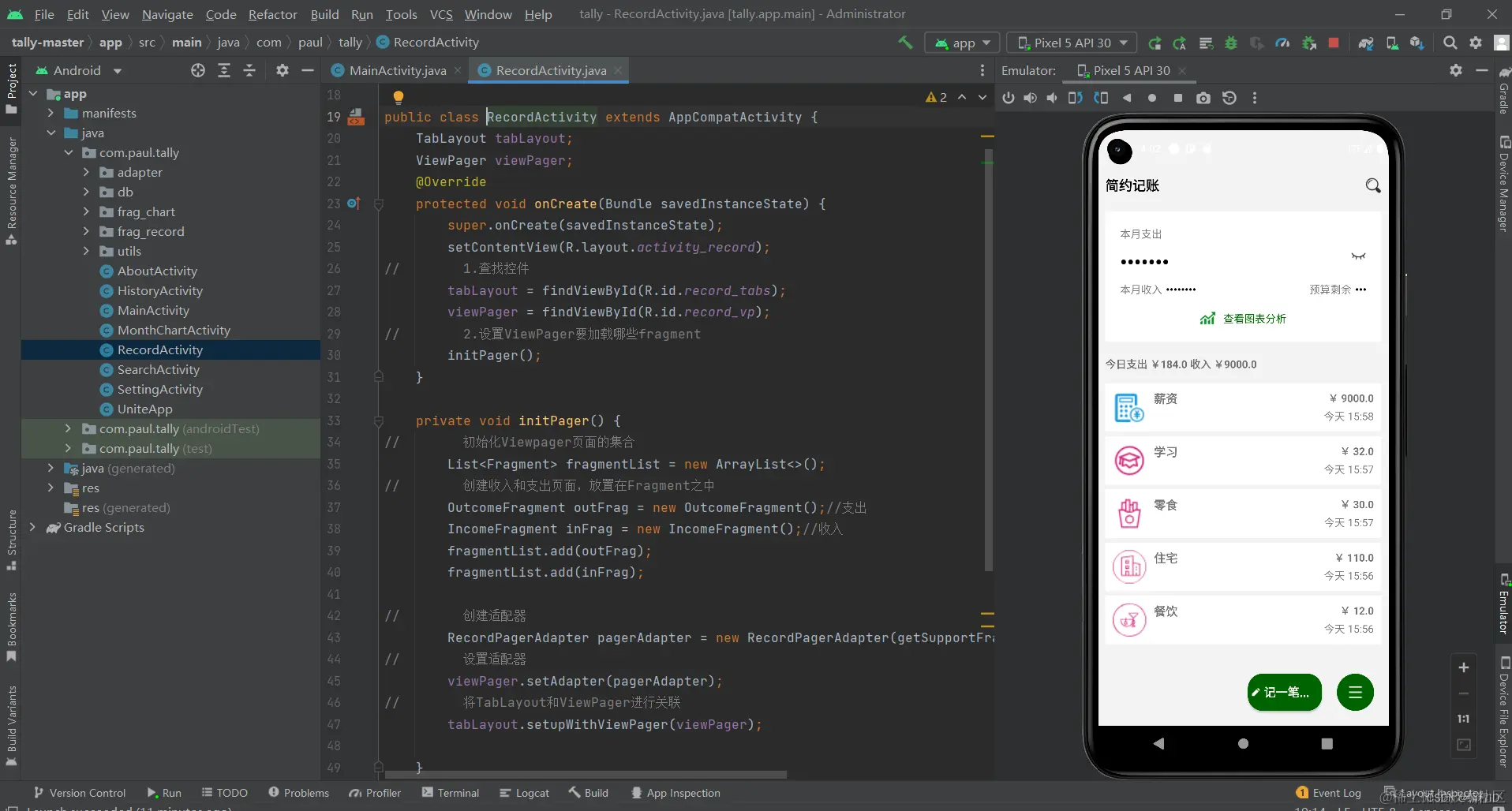Raise emulator volume
The height and width of the screenshot is (811, 1512).
point(1031,98)
